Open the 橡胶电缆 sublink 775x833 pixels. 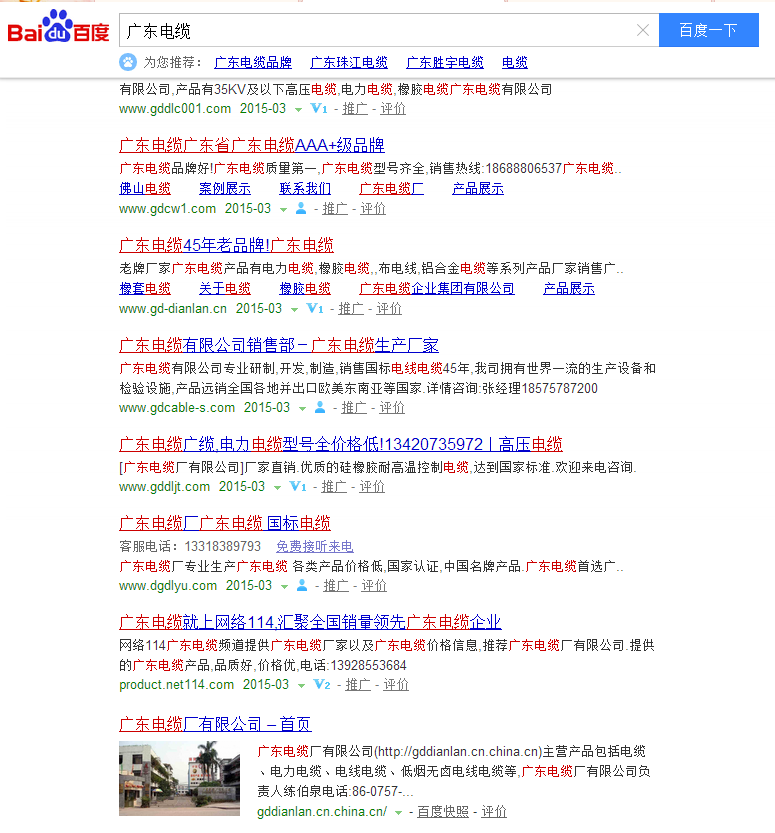pyautogui.click(x=305, y=288)
